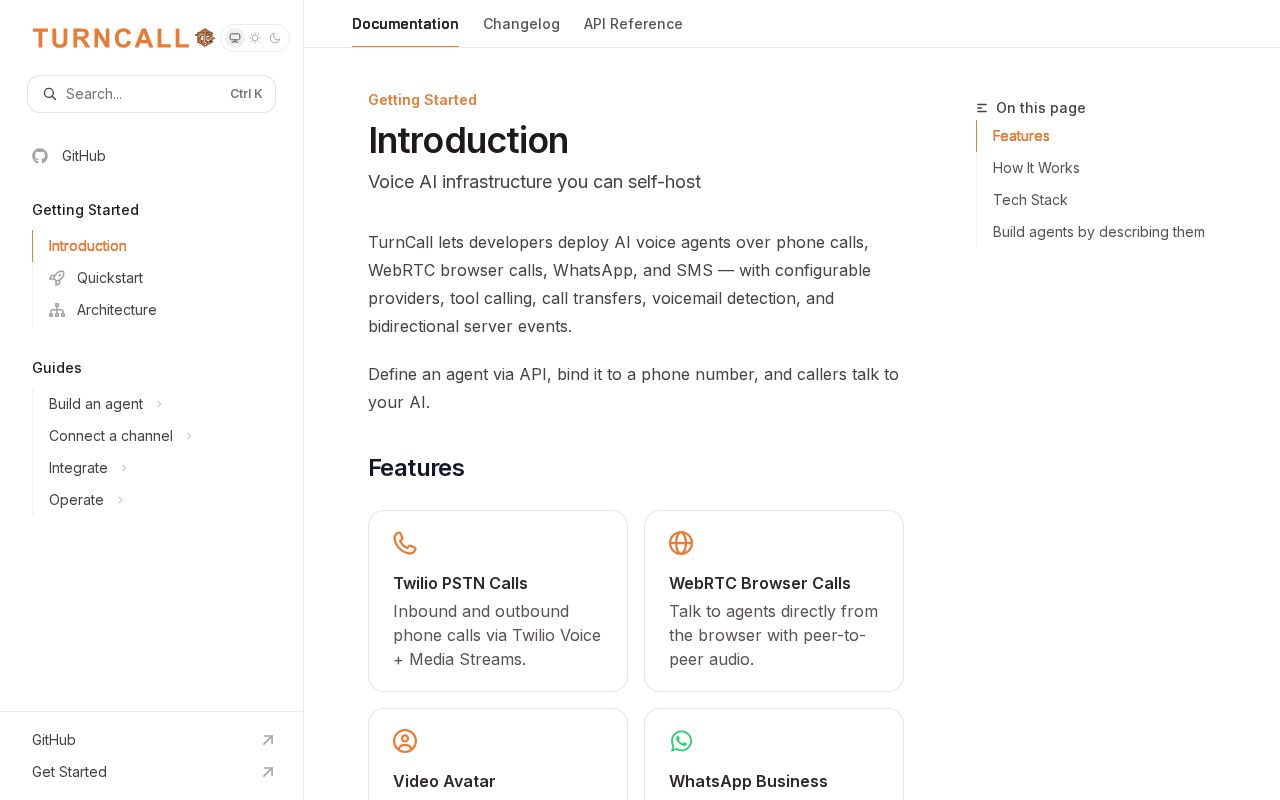1280x800 pixels.
Task: Switch to the Documentation tab
Action: 405,24
